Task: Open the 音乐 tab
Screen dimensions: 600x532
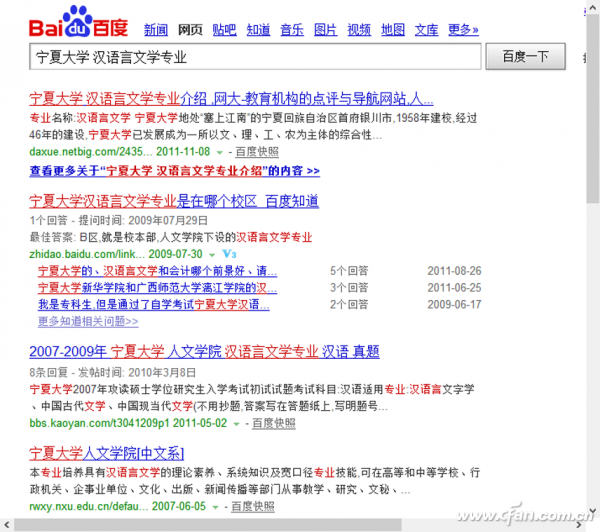Action: click(292, 29)
